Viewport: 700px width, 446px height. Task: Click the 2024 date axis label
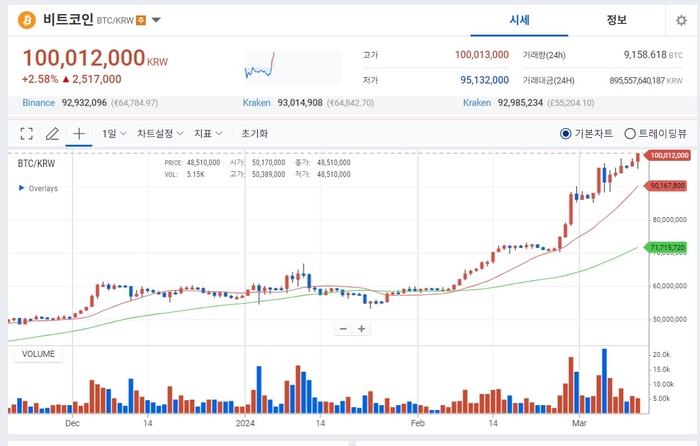pos(245,423)
